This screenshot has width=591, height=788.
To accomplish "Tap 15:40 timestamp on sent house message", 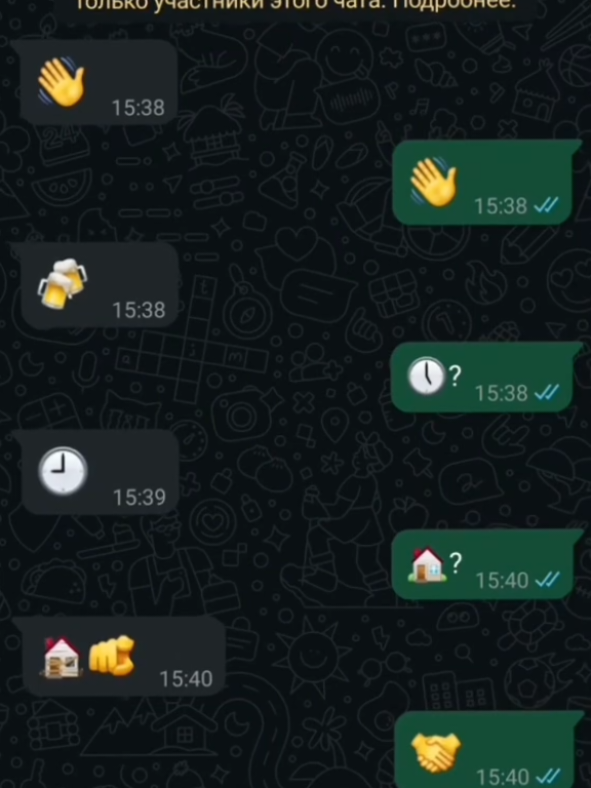I will (x=502, y=580).
